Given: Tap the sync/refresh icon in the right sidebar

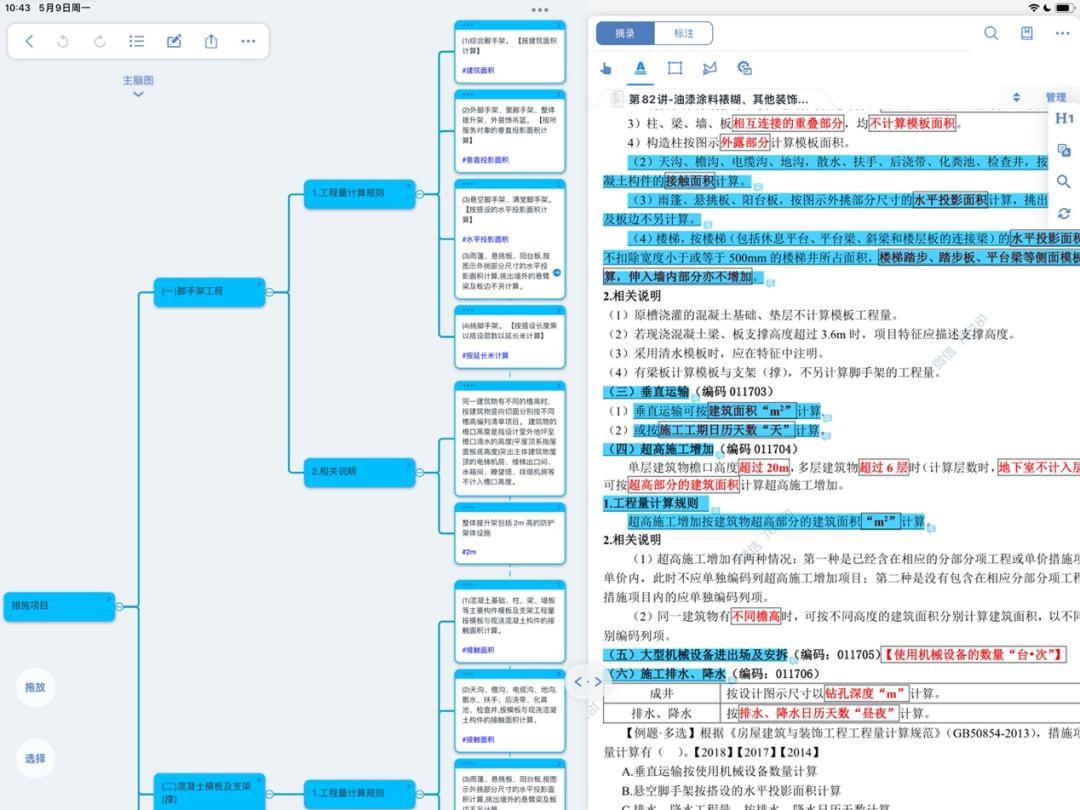Looking at the screenshot, I should point(1063,211).
